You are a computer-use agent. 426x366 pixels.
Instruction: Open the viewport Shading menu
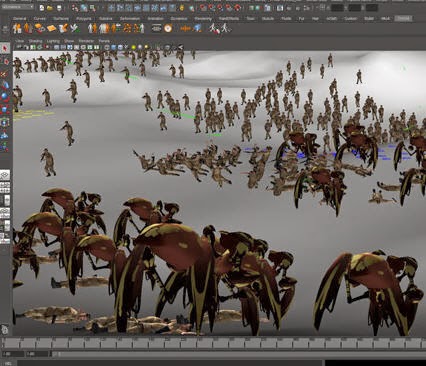click(x=35, y=41)
